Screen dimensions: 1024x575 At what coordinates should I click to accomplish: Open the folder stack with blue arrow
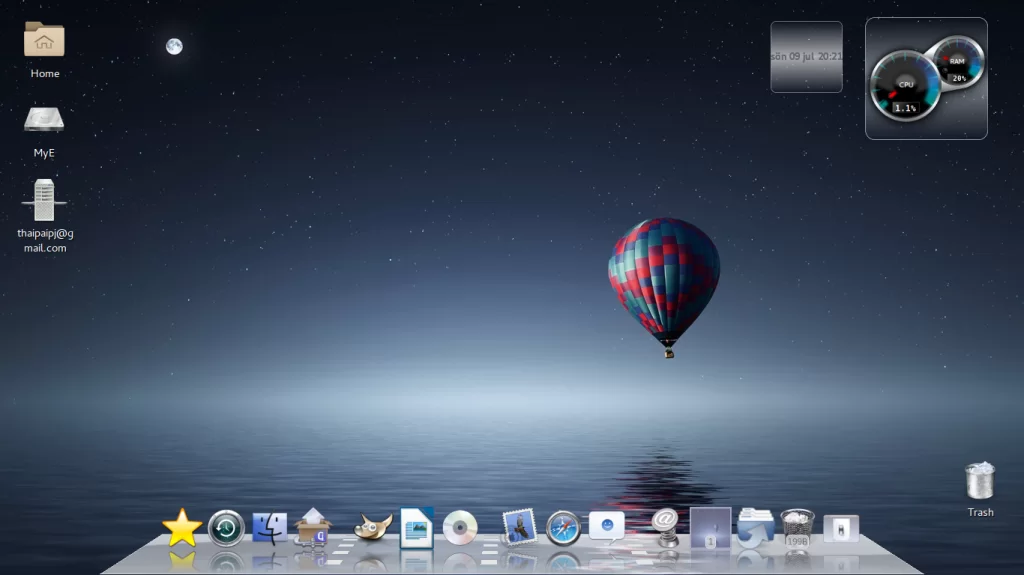pyautogui.click(x=755, y=528)
